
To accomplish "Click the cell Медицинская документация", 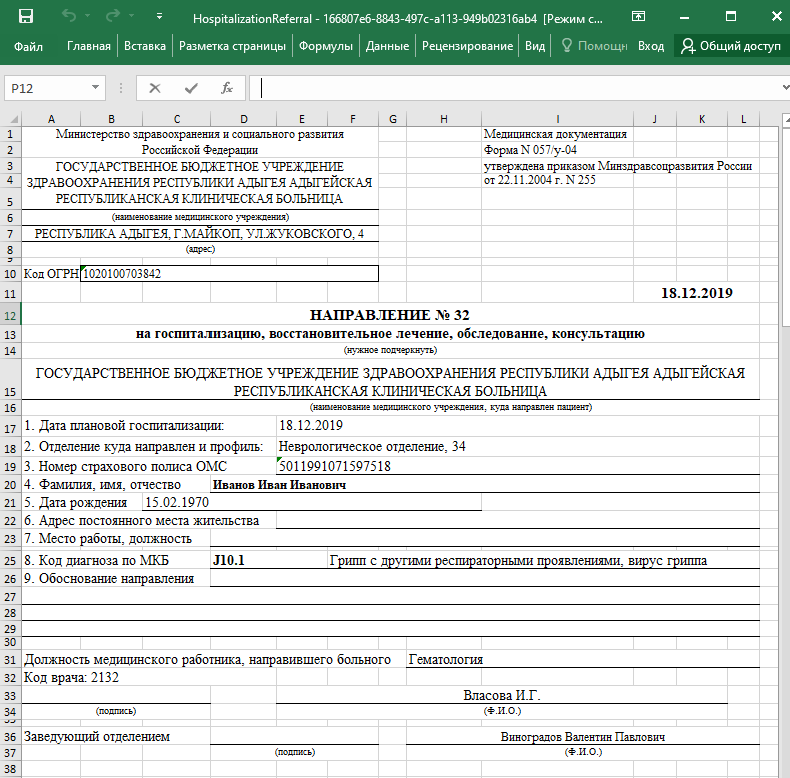I will click(x=555, y=134).
